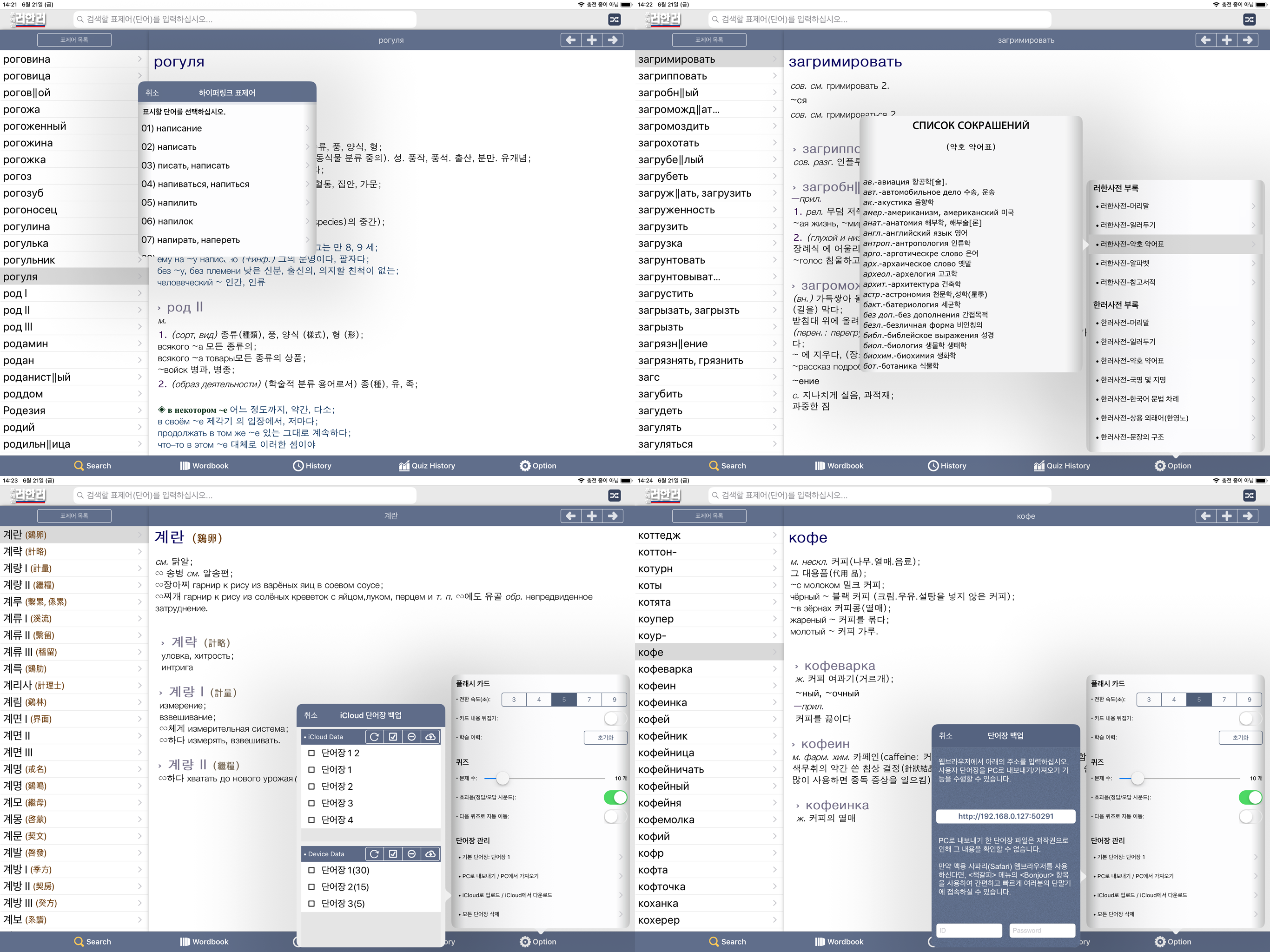The height and width of the screenshot is (952, 1270).
Task: Refresh the iCloud Data wordbook list
Action: pos(374,737)
